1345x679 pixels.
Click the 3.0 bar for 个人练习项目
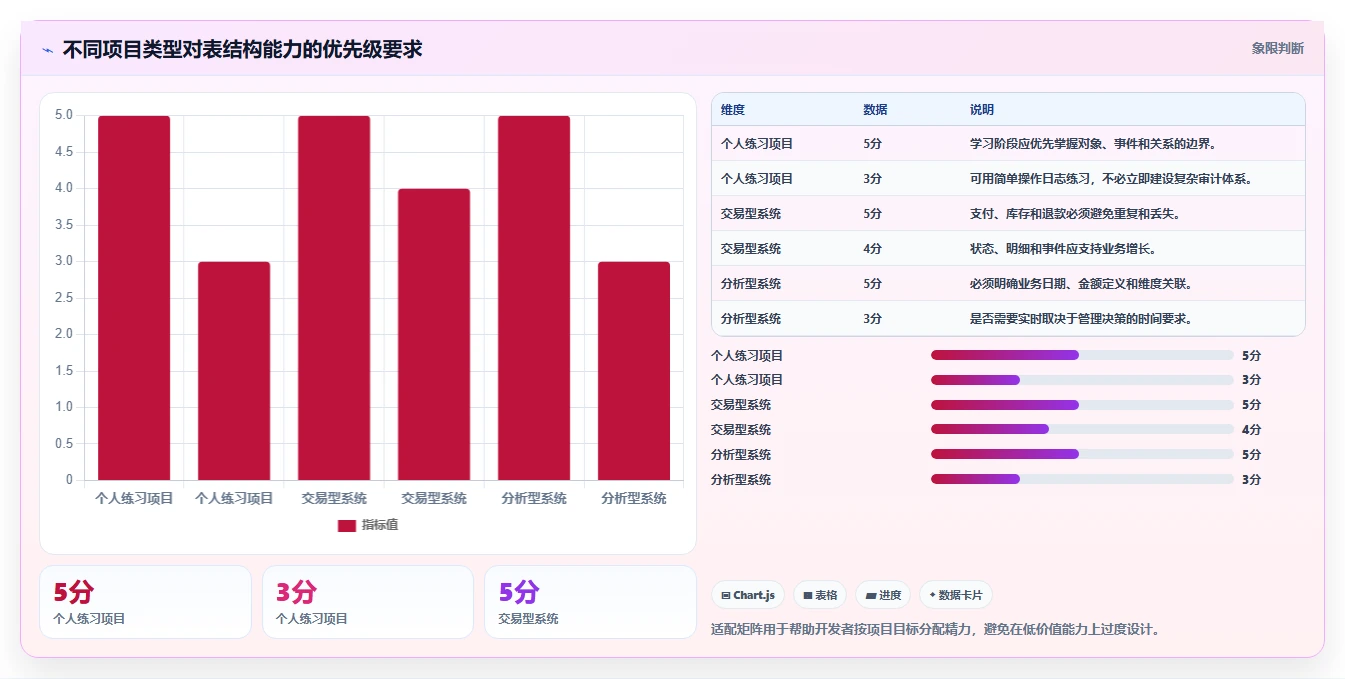point(234,371)
